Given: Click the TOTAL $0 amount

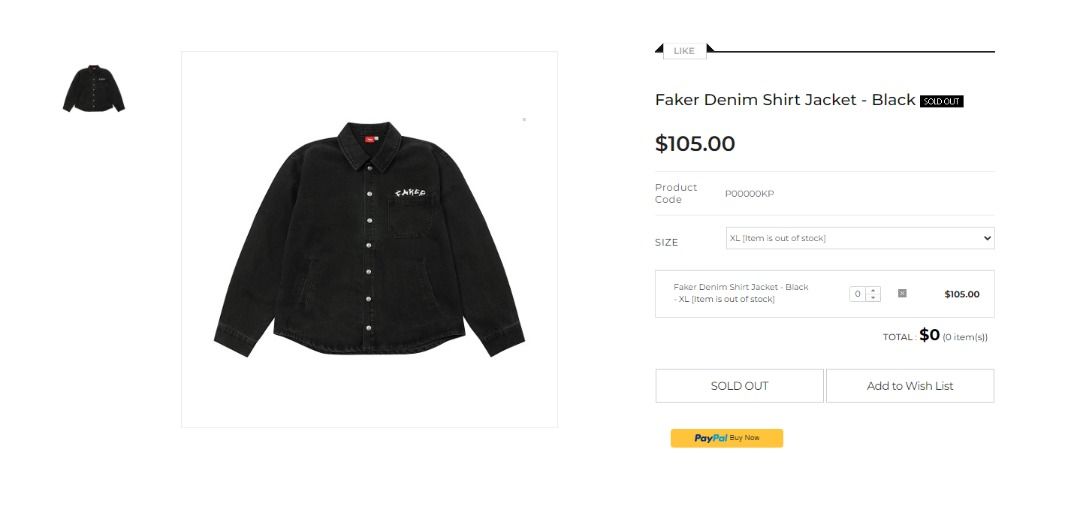Looking at the screenshot, I should tap(929, 336).
